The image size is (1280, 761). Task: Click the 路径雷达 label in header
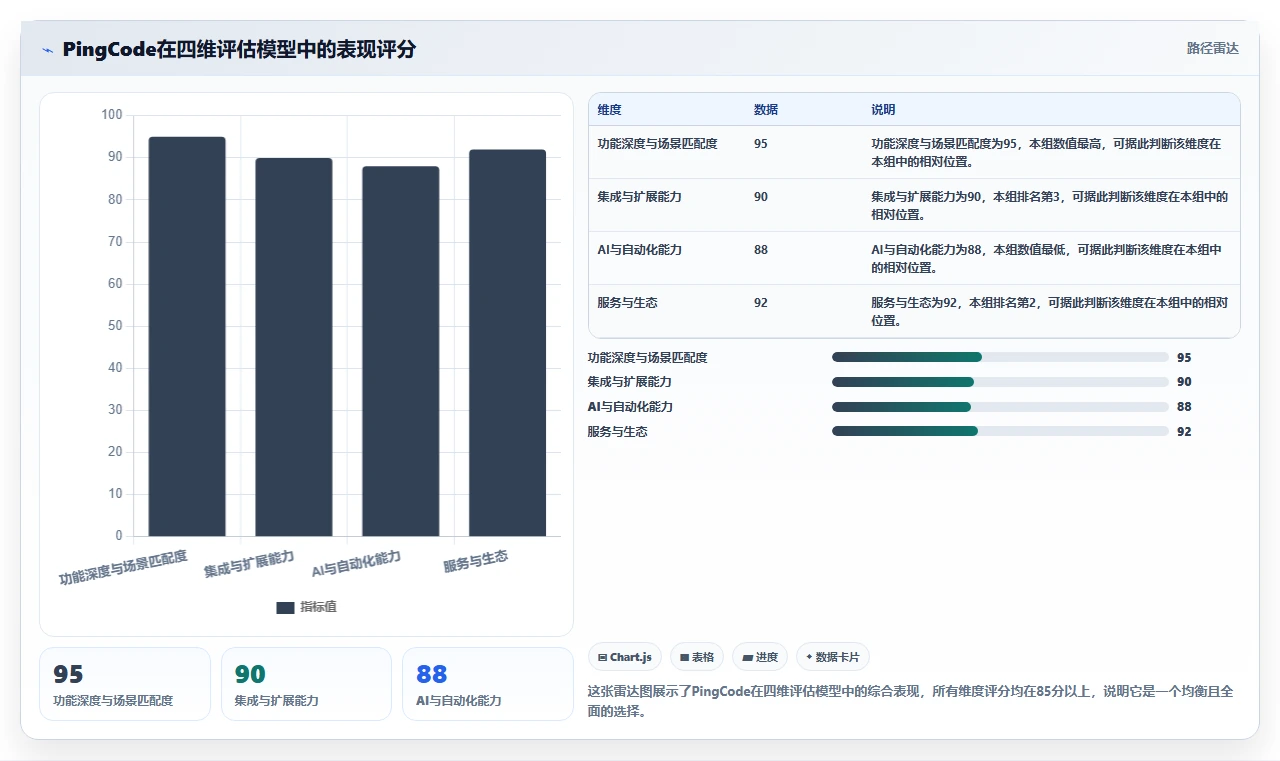[1212, 48]
